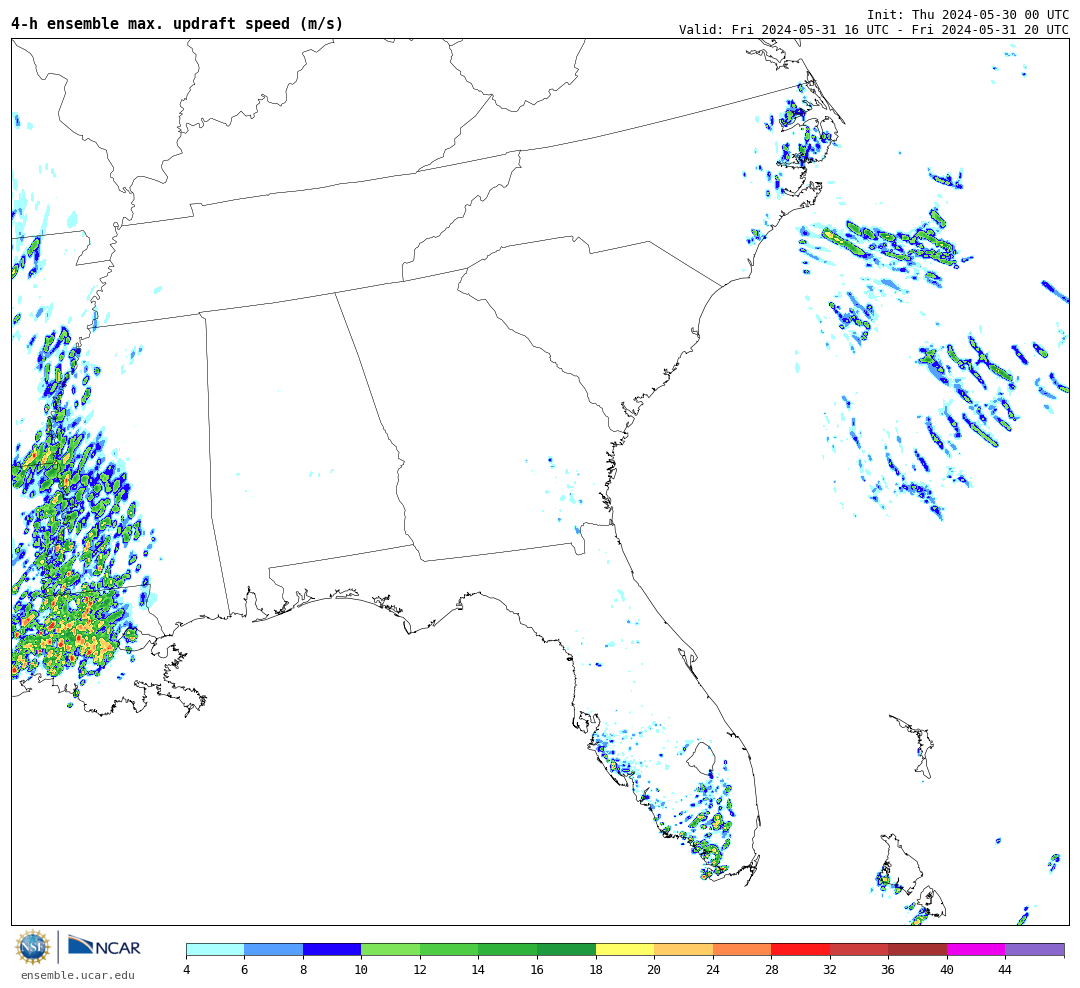Image resolution: width=1080 pixels, height=988 pixels.
Task: Click the NSF logo icon
Action: (x=33, y=947)
